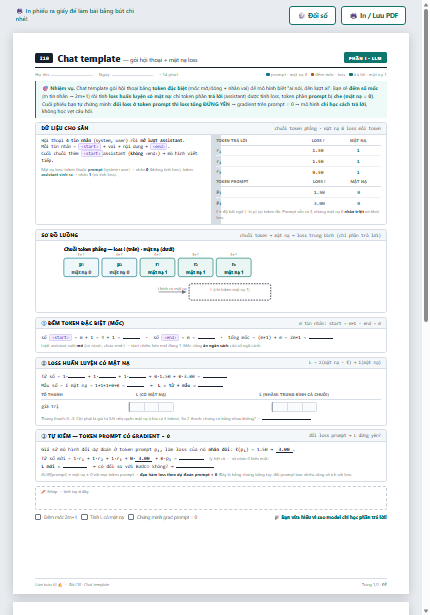Click the Đổi số button
The image size is (430, 615).
(312, 16)
